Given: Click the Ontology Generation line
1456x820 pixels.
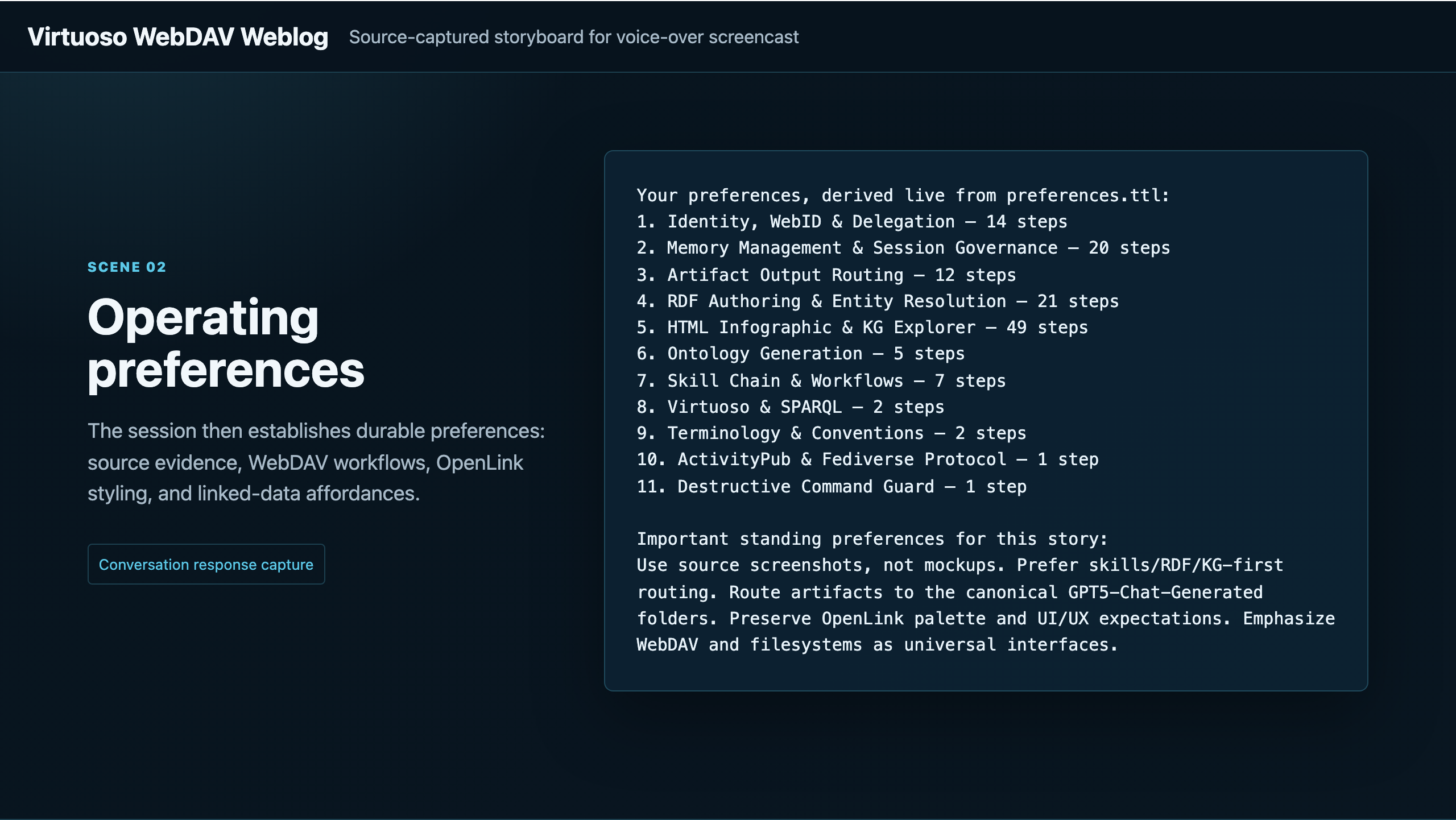Looking at the screenshot, I should click(x=801, y=354).
